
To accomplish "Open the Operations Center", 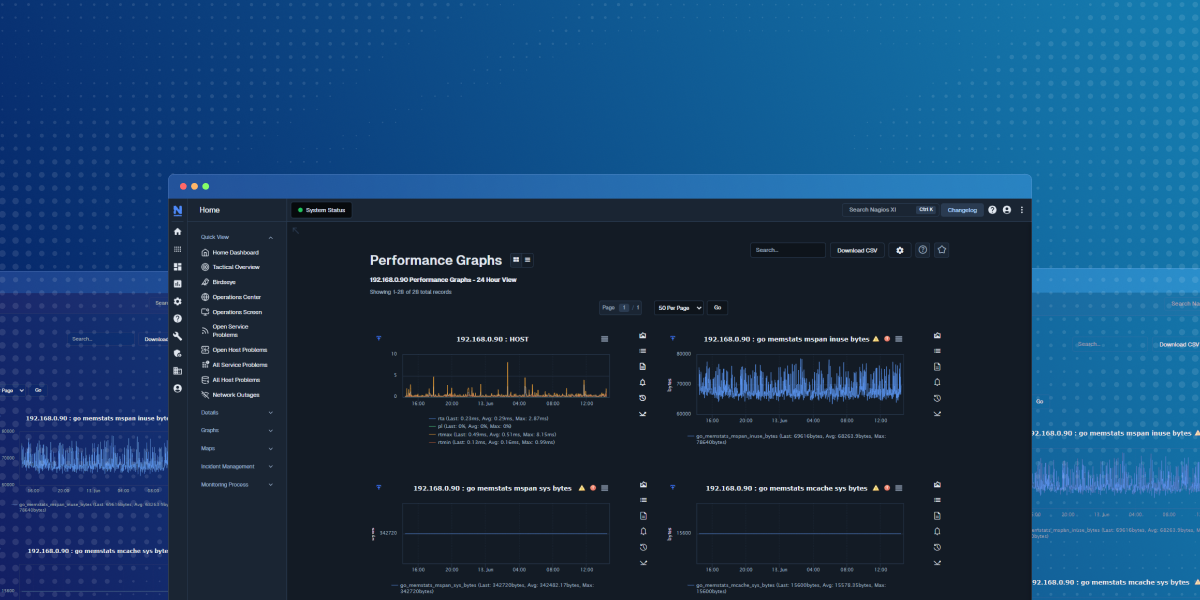I will click(236, 297).
